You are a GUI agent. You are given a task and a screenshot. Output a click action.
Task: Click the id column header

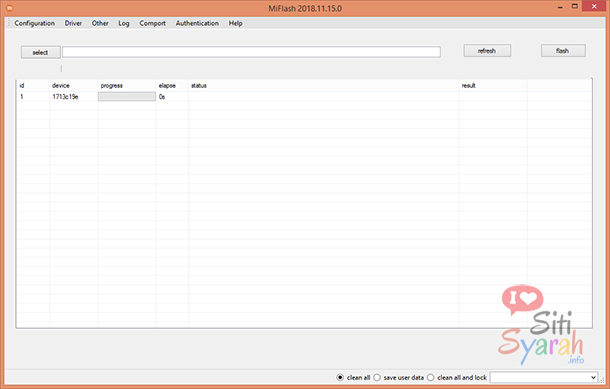tap(33, 86)
